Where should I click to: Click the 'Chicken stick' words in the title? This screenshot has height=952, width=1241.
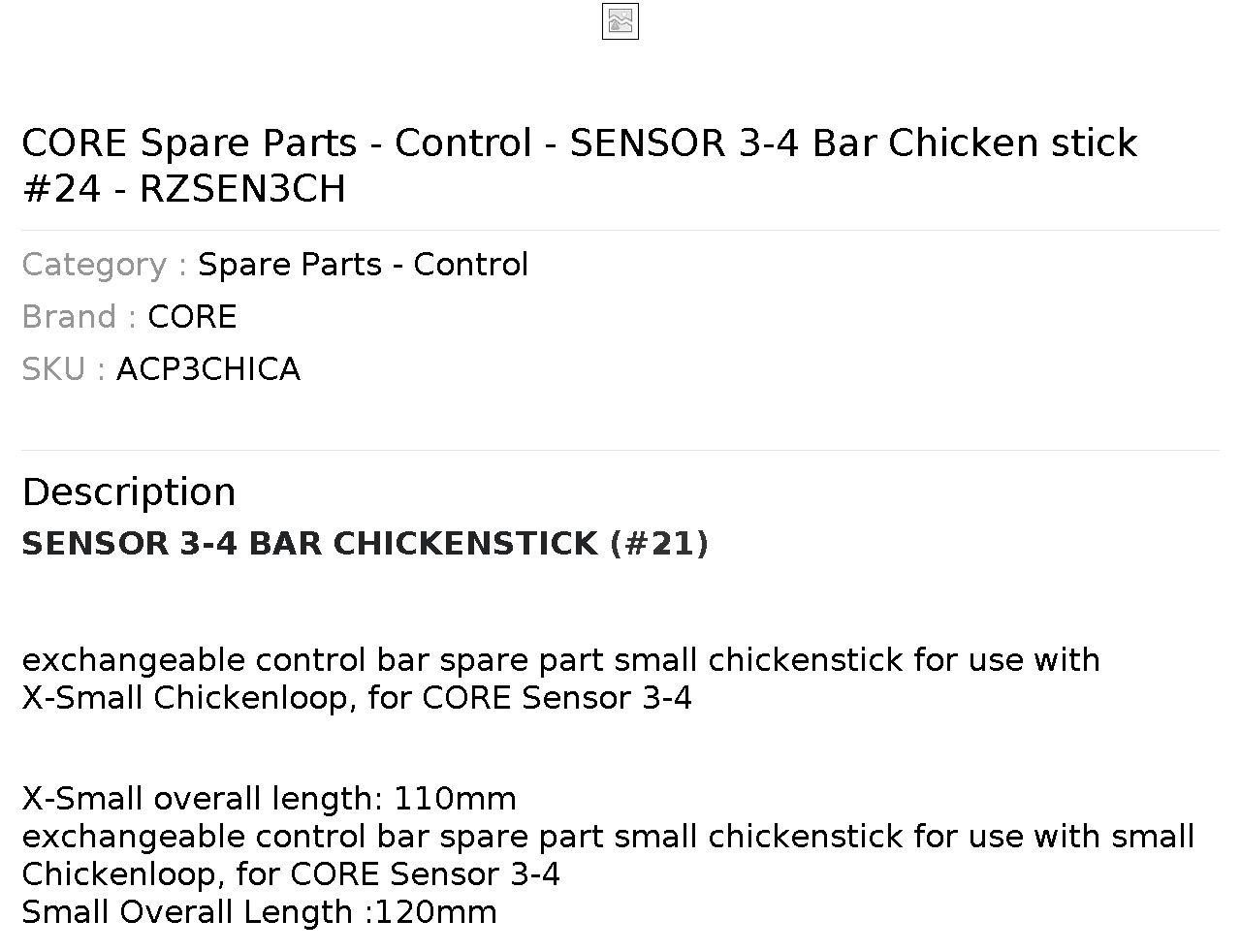tap(1012, 143)
